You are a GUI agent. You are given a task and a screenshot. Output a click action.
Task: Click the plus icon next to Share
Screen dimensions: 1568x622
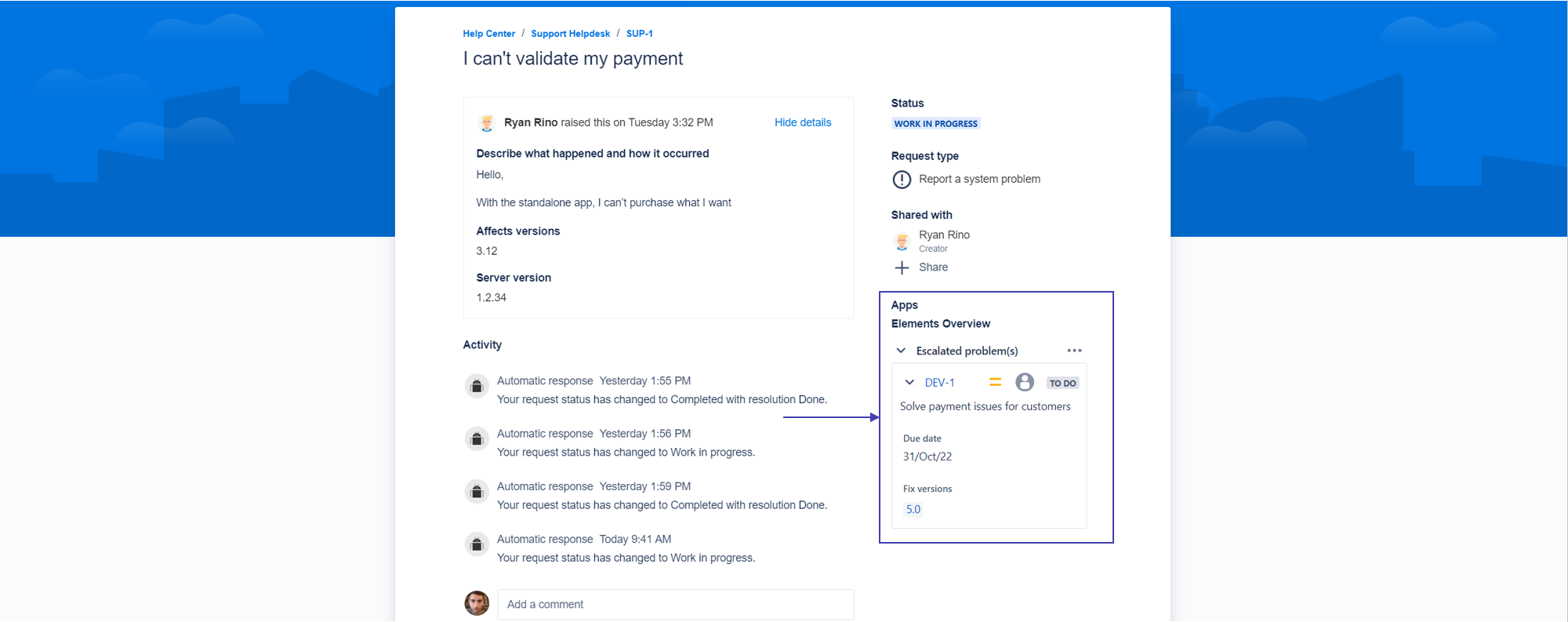pyautogui.click(x=902, y=268)
